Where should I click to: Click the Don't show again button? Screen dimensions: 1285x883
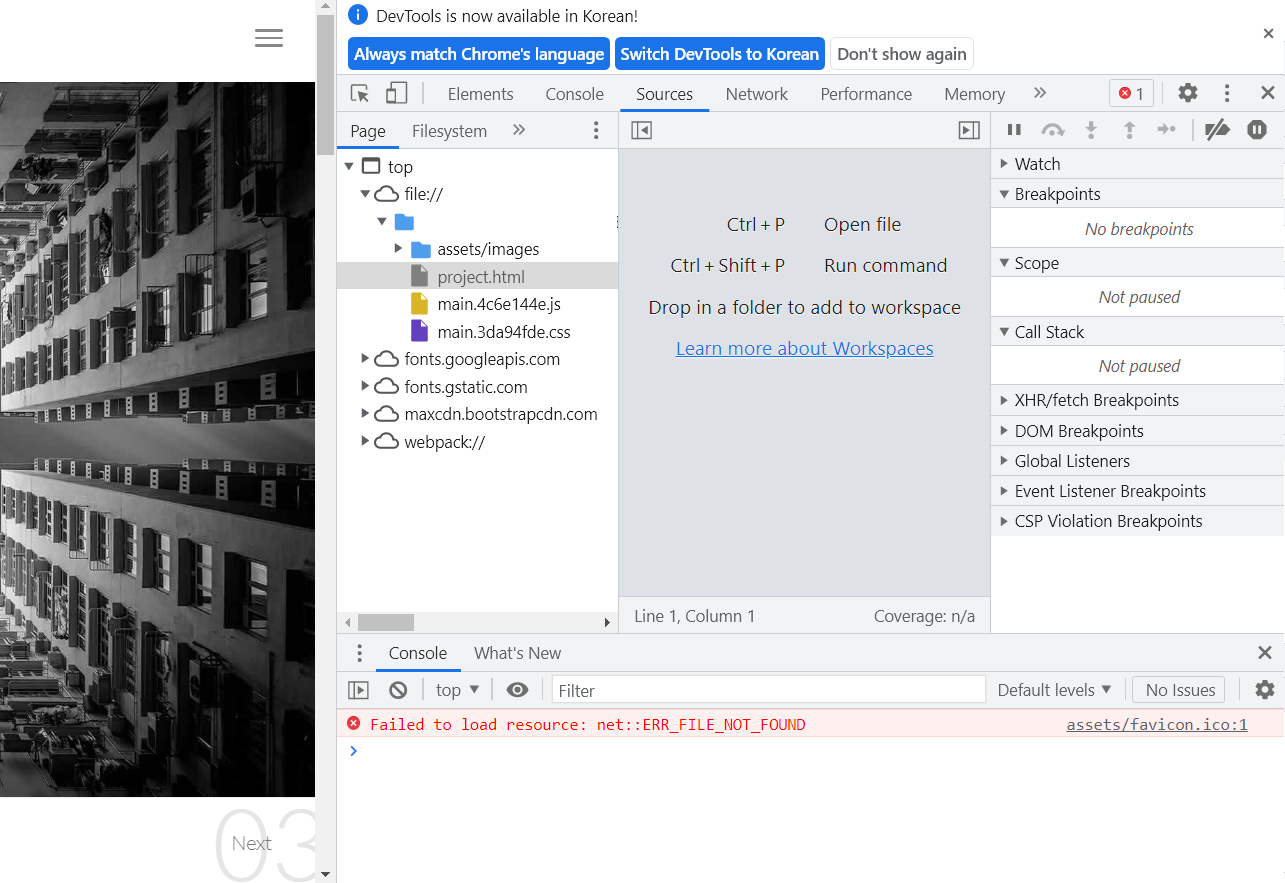click(902, 54)
